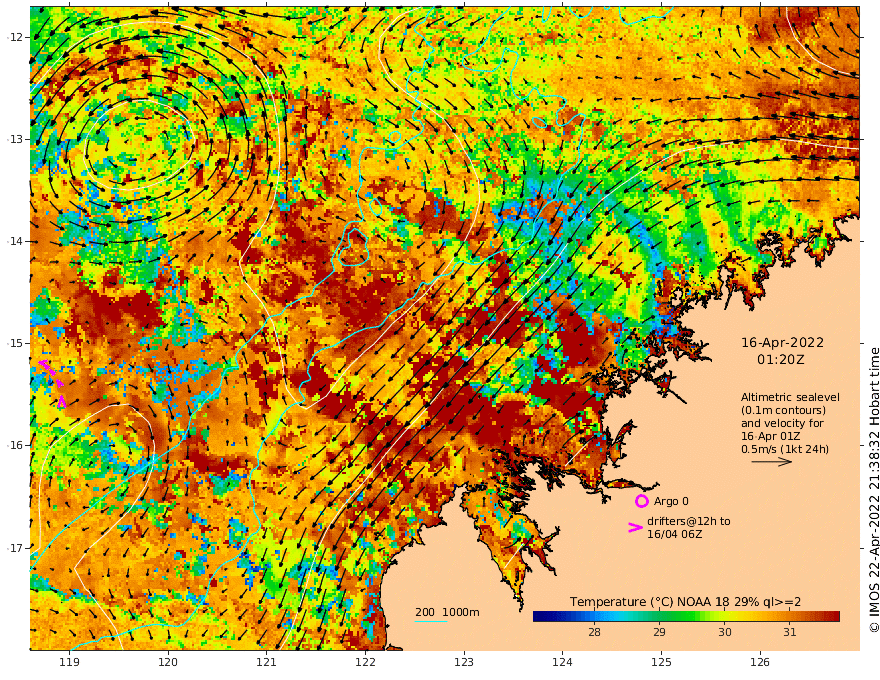Screen dimensions: 880x680
Task: Click the magenta Argo circle legend symbol
Action: [641, 501]
